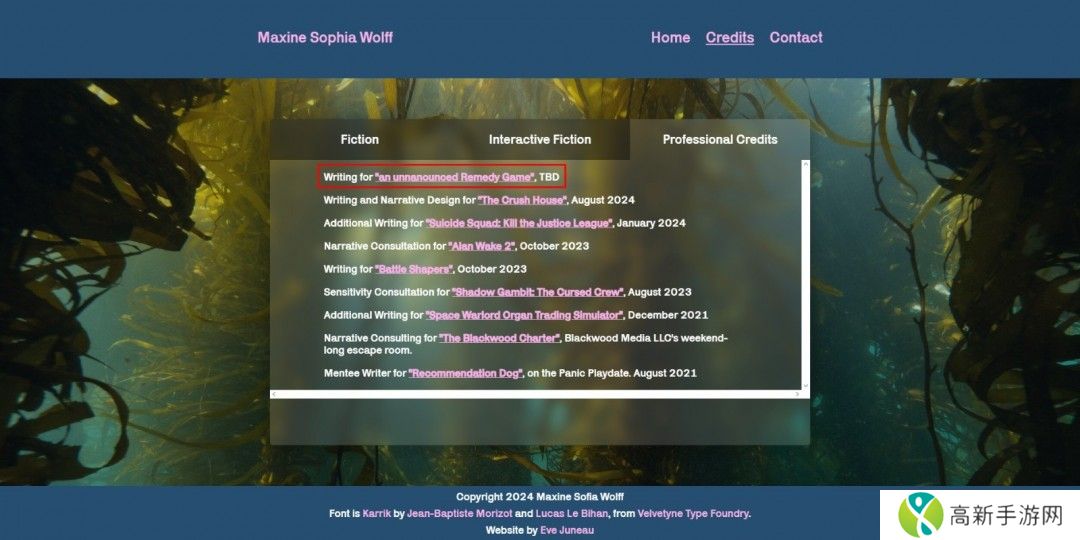Open the Karrik font link in footer
This screenshot has height=540, width=1080.
376,514
